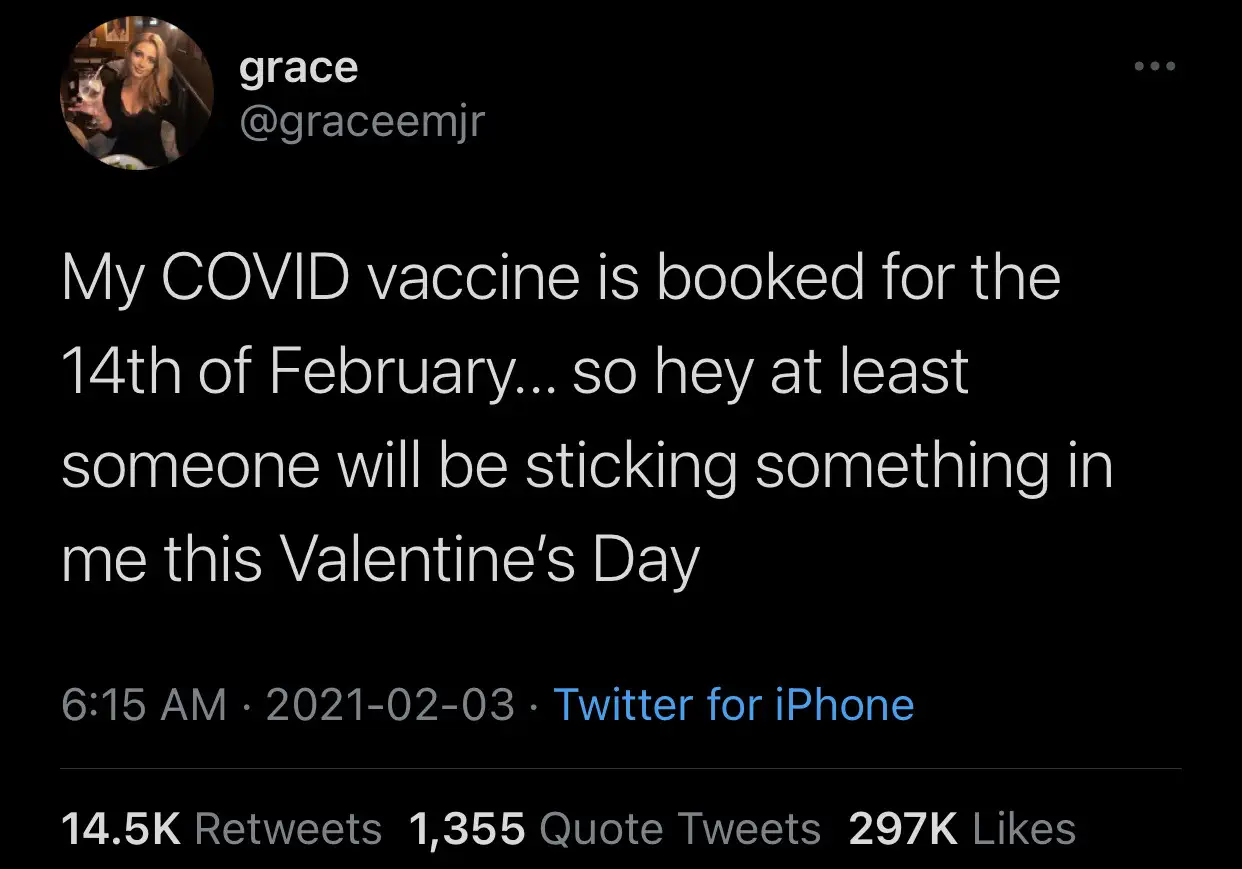Click the word Retweets in stats row
The image size is (1242, 869).
[x=287, y=829]
